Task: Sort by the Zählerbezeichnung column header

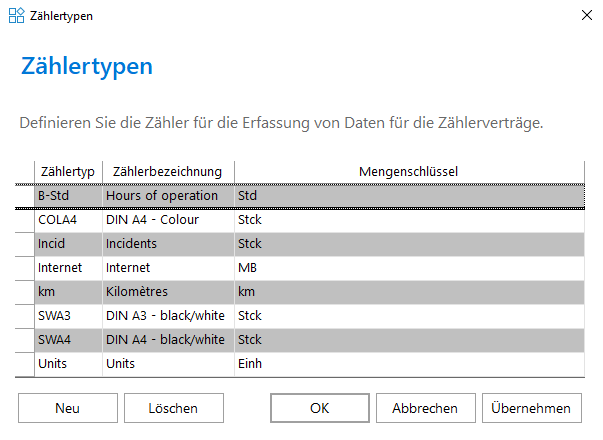Action: coord(168,172)
